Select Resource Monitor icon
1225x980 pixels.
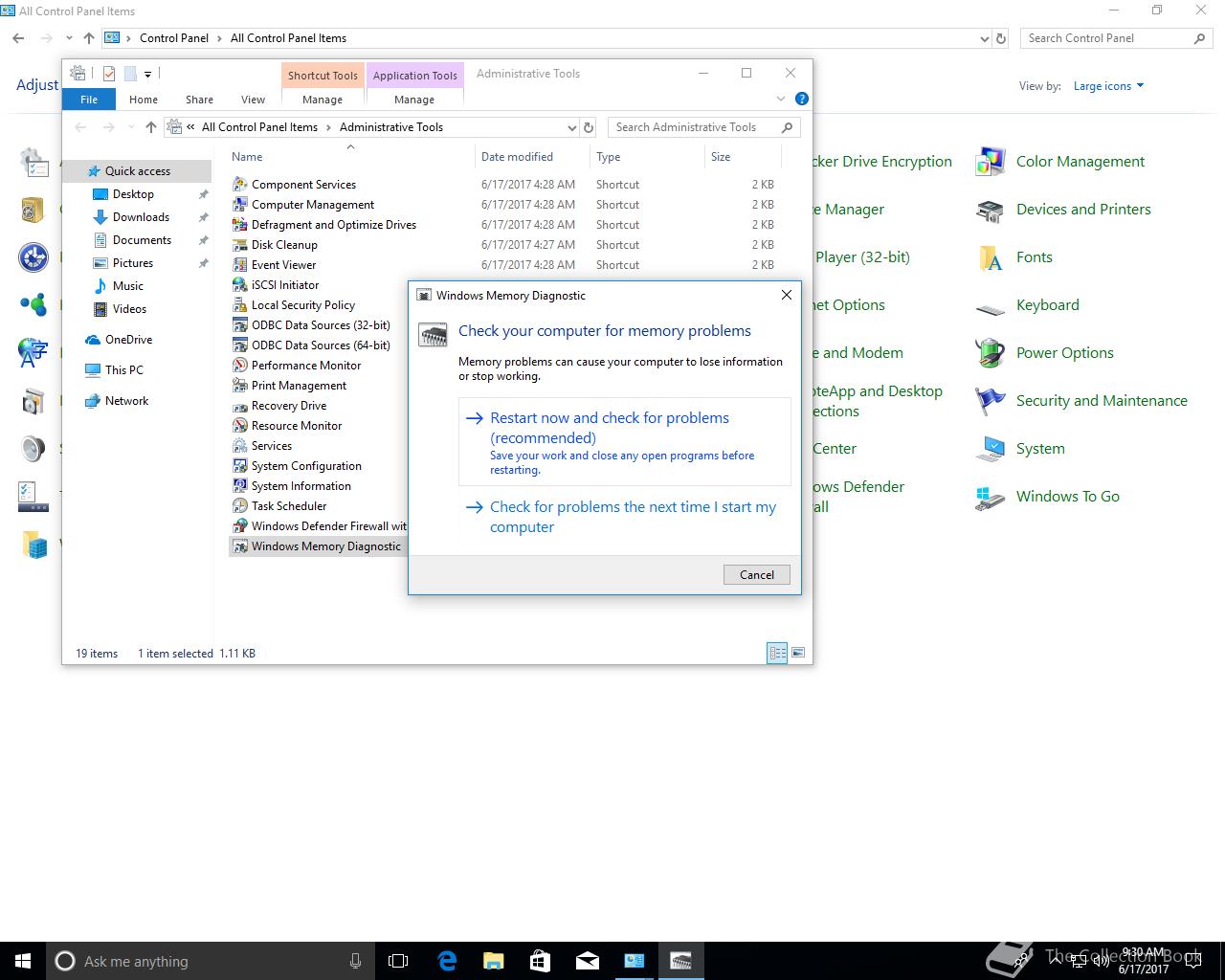pos(240,425)
